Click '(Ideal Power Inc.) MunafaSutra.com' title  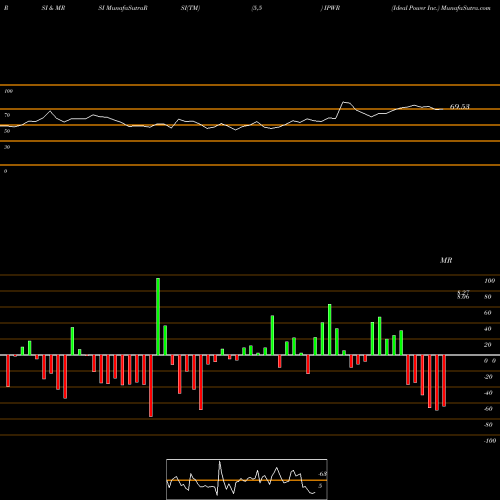[x=441, y=8]
